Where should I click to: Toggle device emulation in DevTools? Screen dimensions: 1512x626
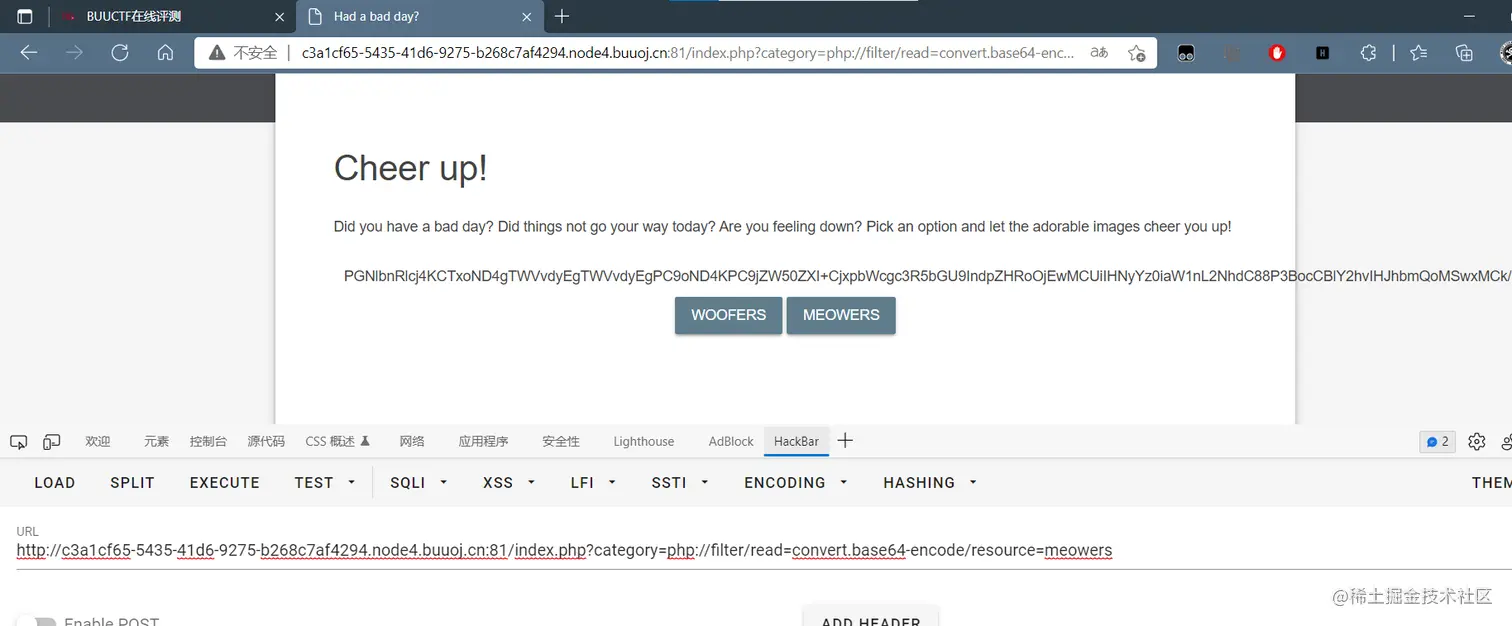click(52, 441)
